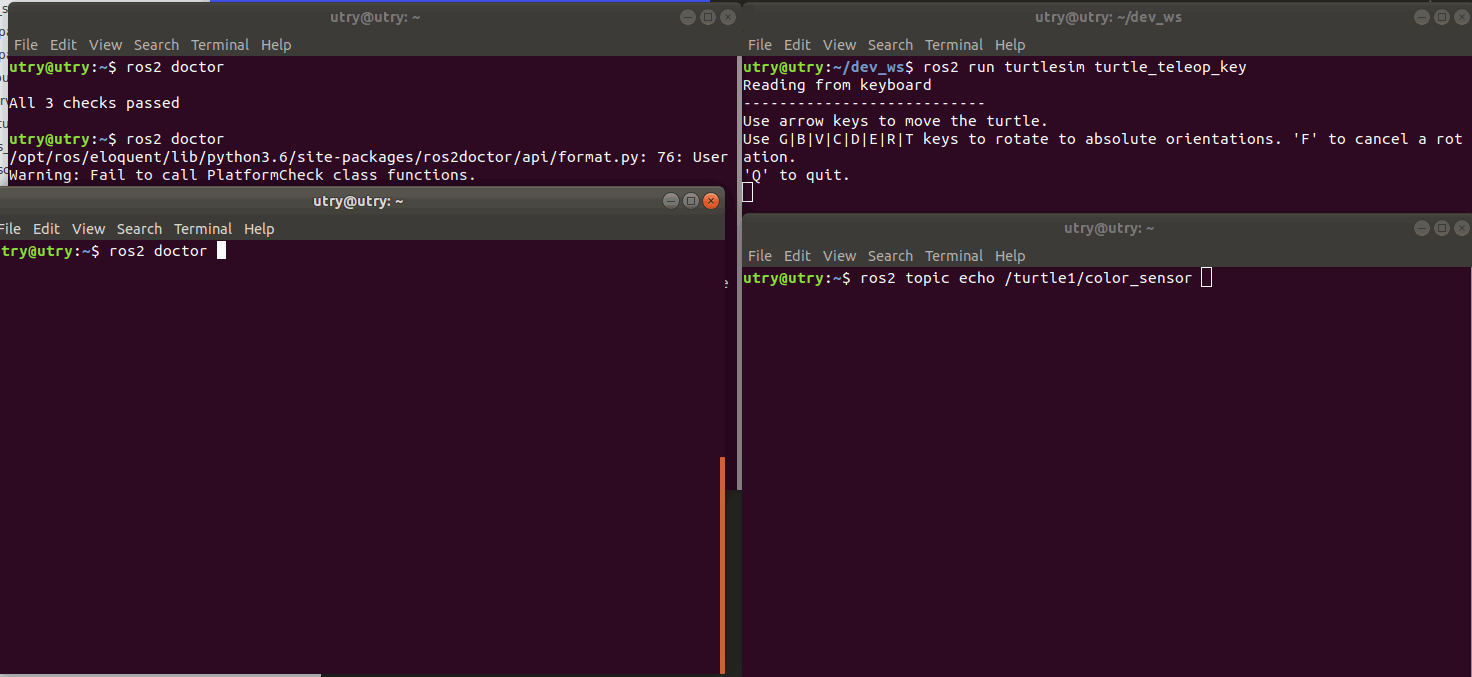
Task: Open Terminal menu in the dev_ws terminal
Action: tap(954, 45)
